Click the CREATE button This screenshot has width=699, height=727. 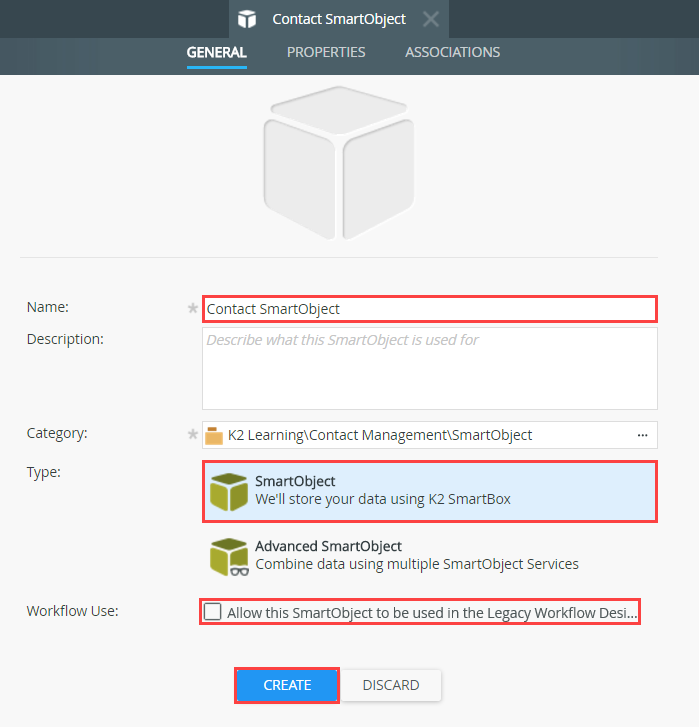pyautogui.click(x=287, y=685)
